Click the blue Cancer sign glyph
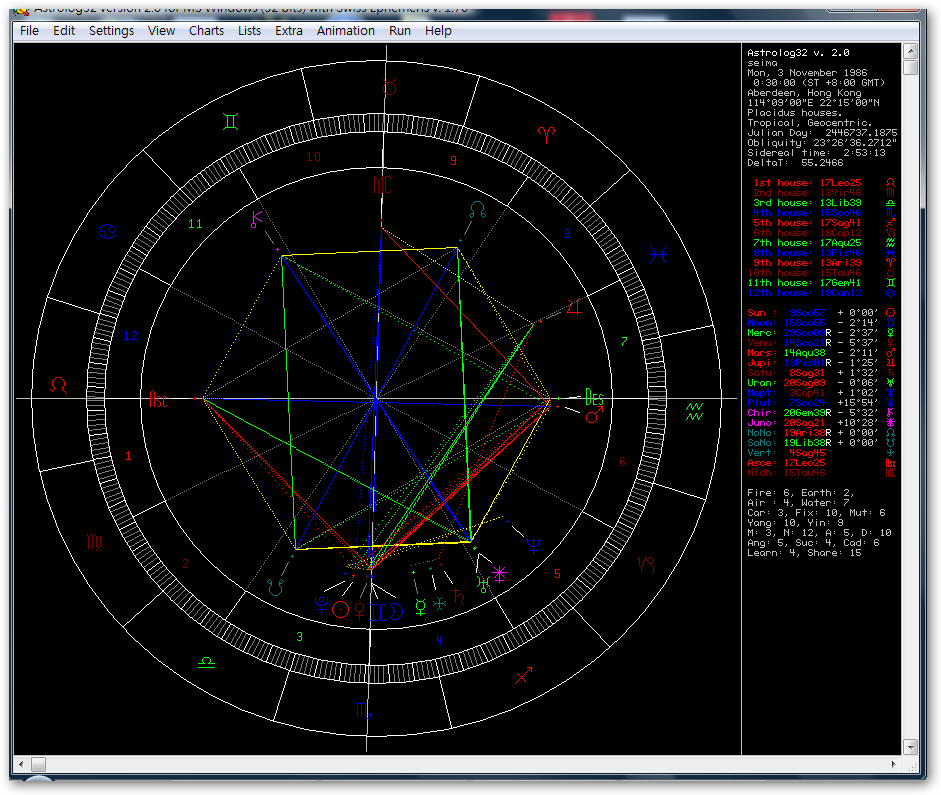Image resolution: width=941 pixels, height=795 pixels. click(107, 233)
